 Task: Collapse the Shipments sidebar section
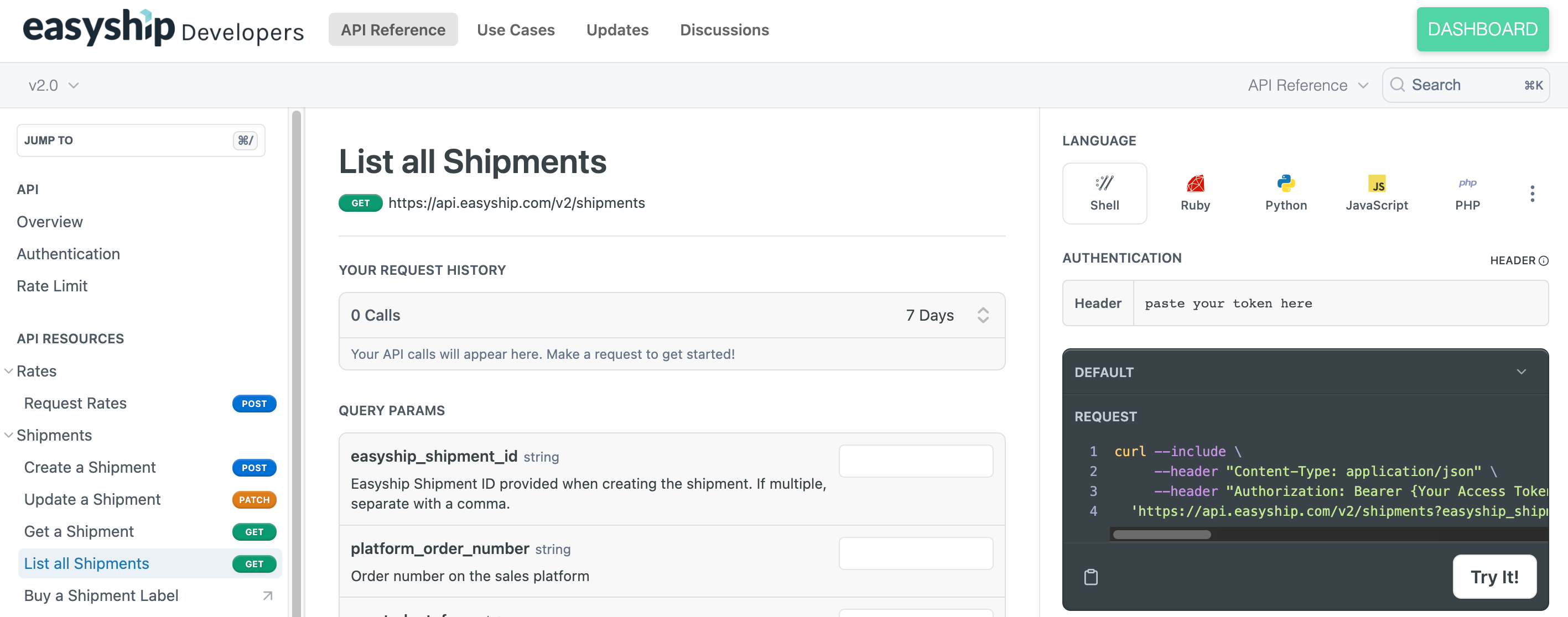click(x=8, y=435)
